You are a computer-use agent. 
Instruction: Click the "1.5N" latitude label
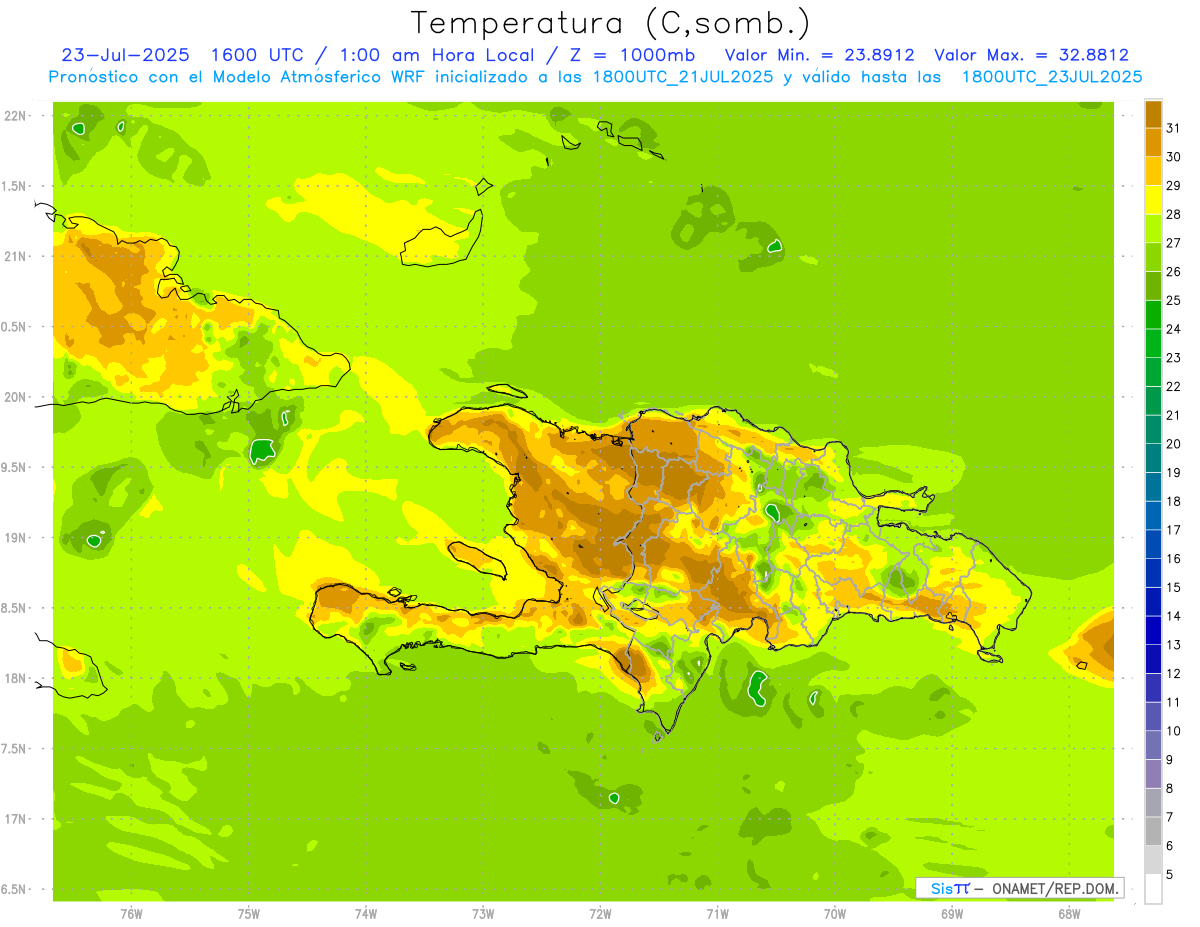pyautogui.click(x=15, y=186)
